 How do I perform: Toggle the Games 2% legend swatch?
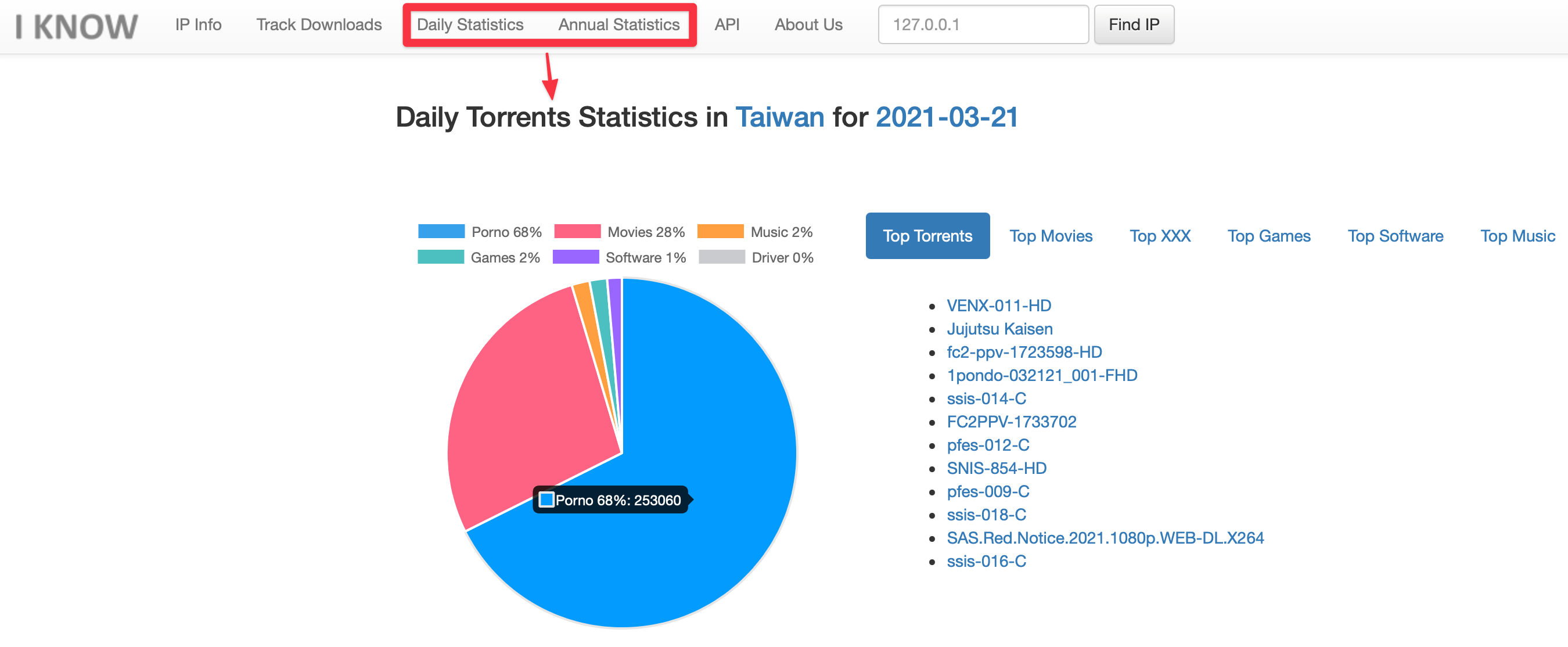pyautogui.click(x=441, y=257)
